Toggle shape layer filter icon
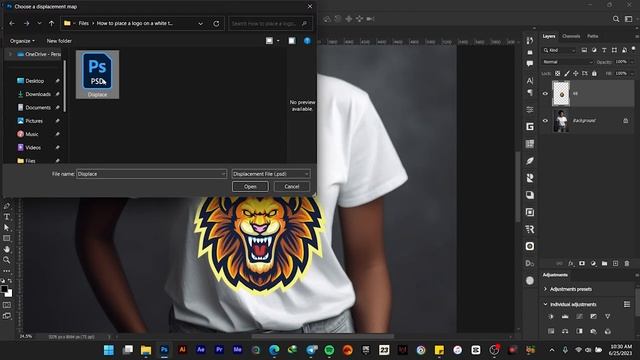 point(614,50)
